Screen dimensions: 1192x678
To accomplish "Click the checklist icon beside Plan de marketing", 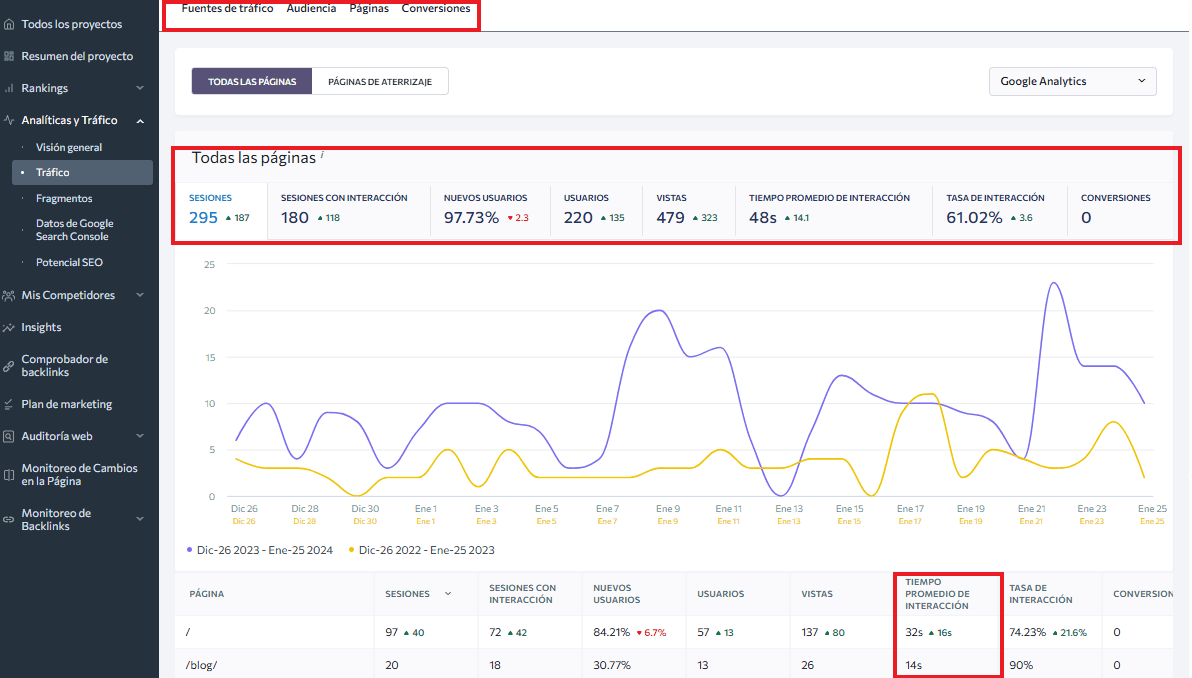I will point(9,404).
